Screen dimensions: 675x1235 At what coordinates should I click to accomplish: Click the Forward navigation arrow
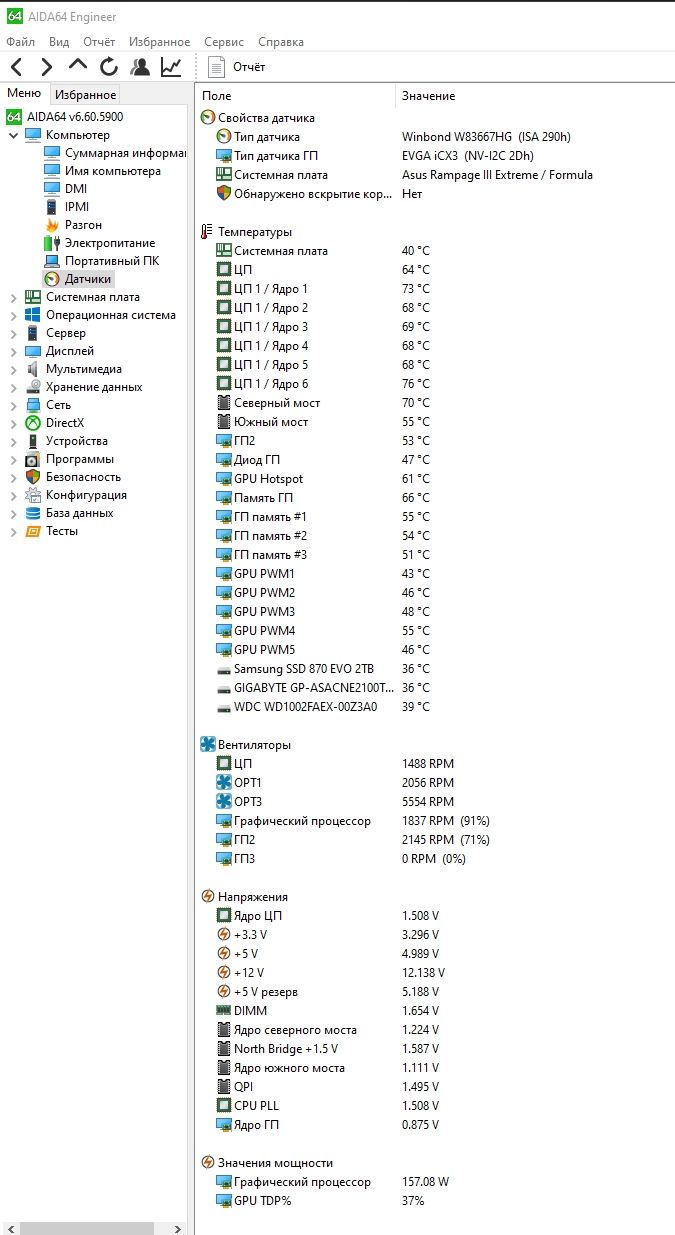[x=46, y=67]
